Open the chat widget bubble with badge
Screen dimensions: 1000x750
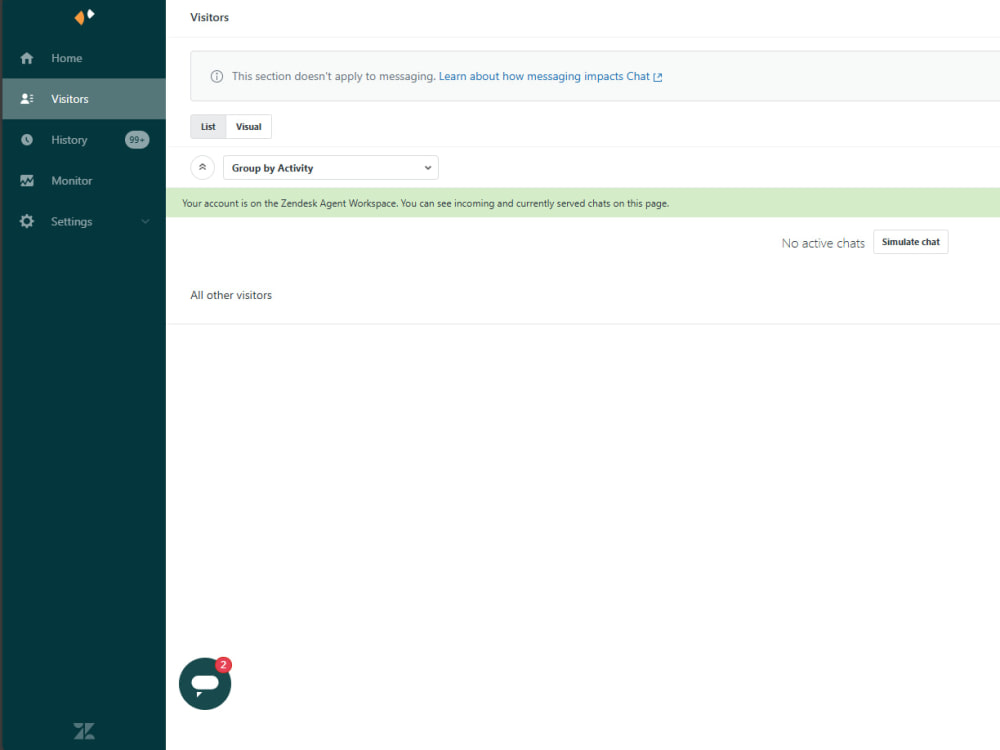[205, 684]
